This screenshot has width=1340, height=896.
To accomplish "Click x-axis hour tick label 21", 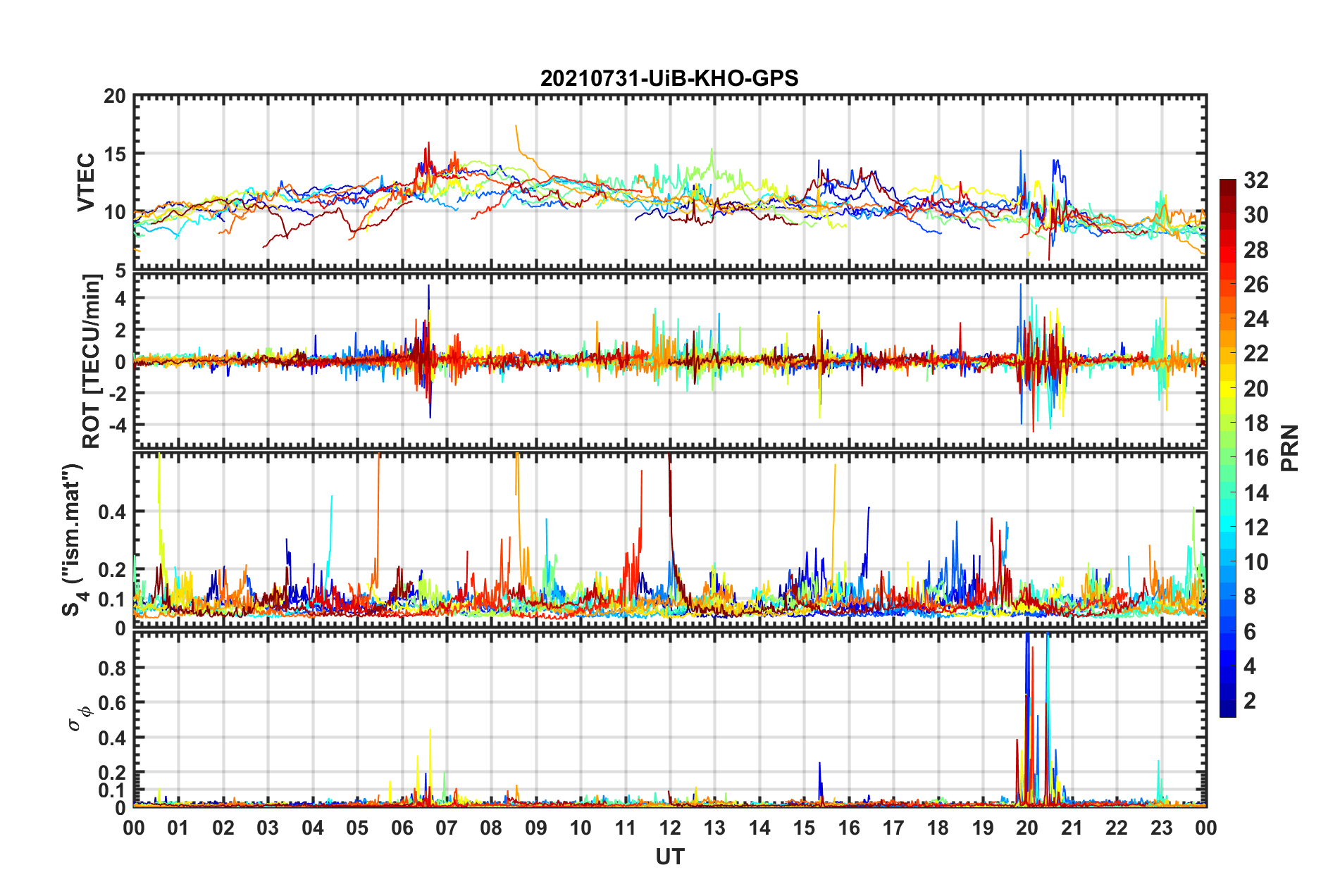I will click(x=1072, y=828).
